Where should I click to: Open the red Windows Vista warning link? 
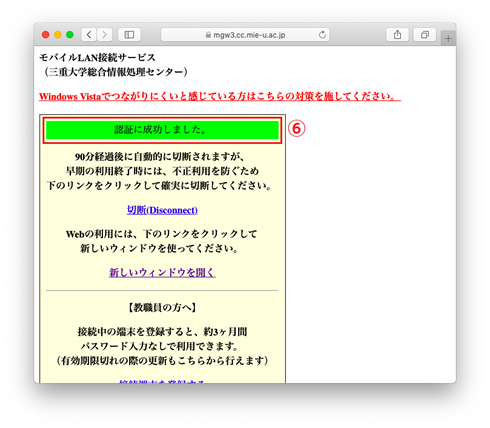220,96
